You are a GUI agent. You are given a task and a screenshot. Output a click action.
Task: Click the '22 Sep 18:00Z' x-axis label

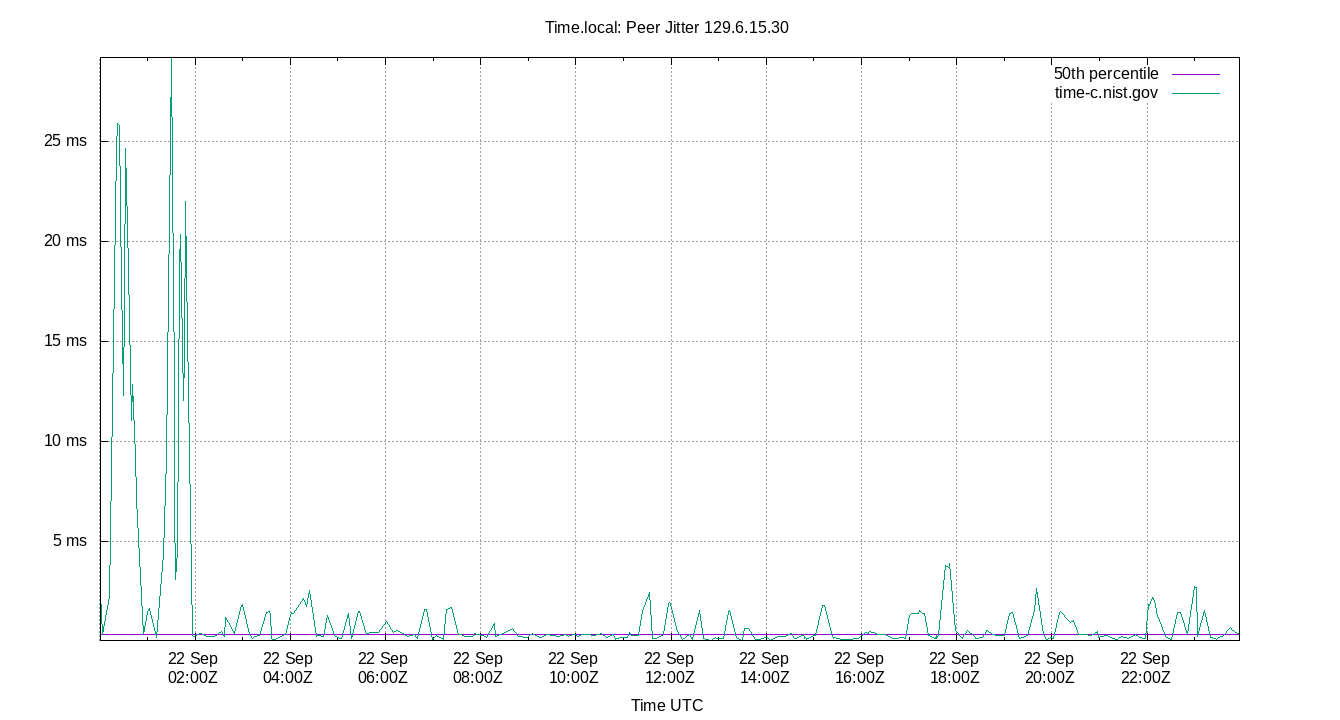954,668
